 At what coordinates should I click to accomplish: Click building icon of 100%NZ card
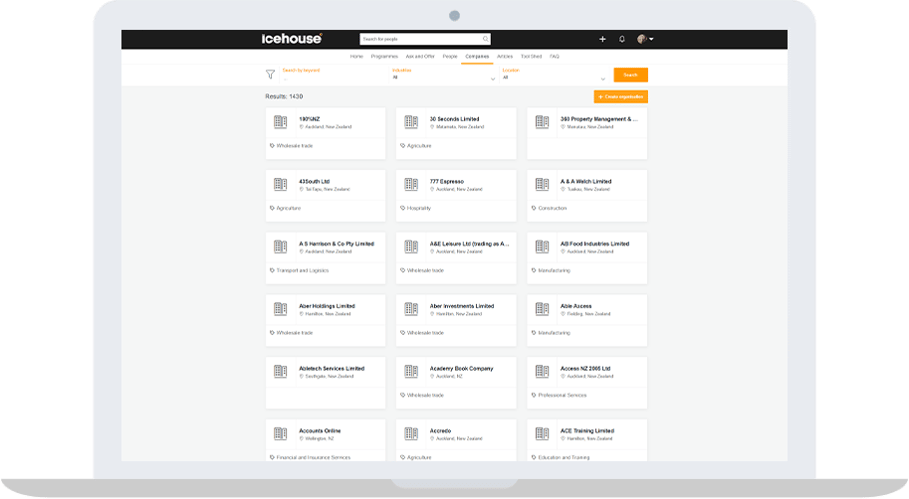[x=281, y=122]
